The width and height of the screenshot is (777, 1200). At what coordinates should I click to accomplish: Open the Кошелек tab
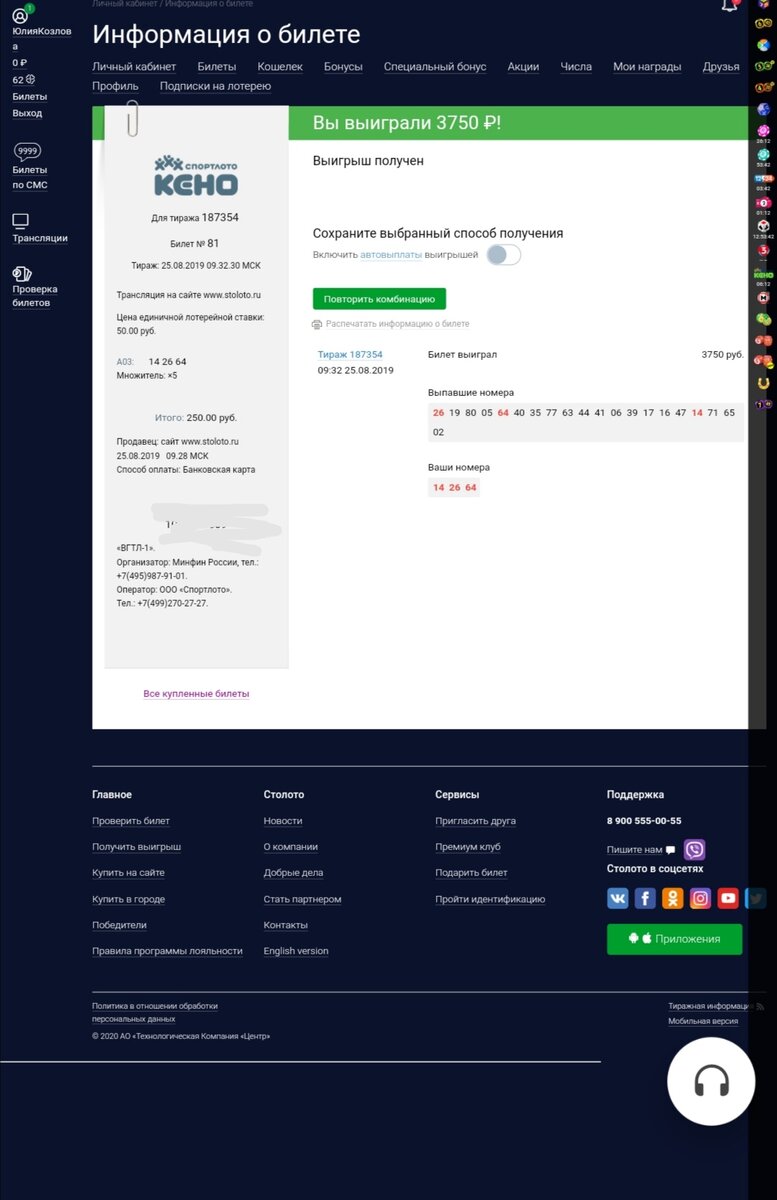(x=280, y=67)
